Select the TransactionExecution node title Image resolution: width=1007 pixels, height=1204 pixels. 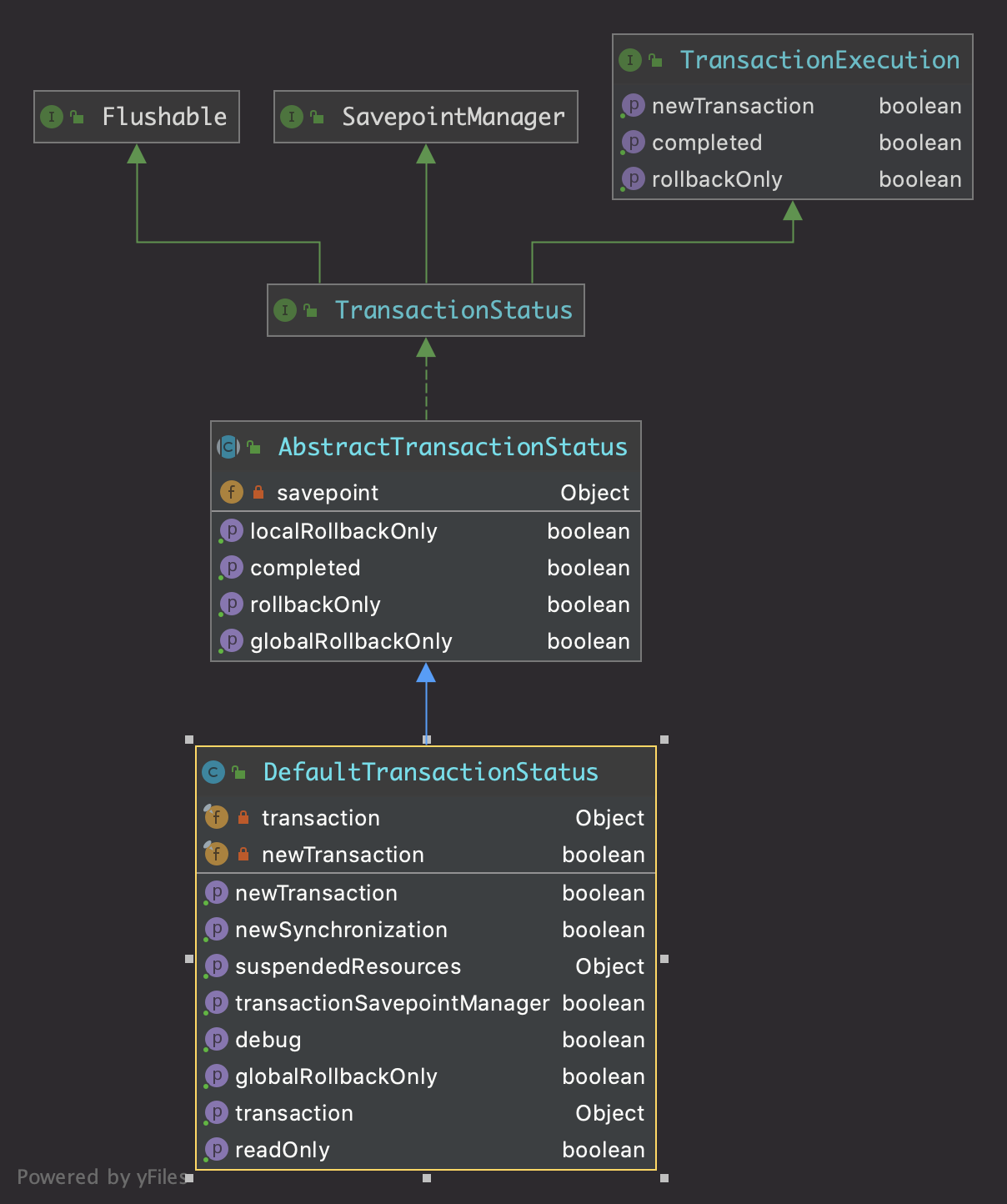click(x=820, y=60)
